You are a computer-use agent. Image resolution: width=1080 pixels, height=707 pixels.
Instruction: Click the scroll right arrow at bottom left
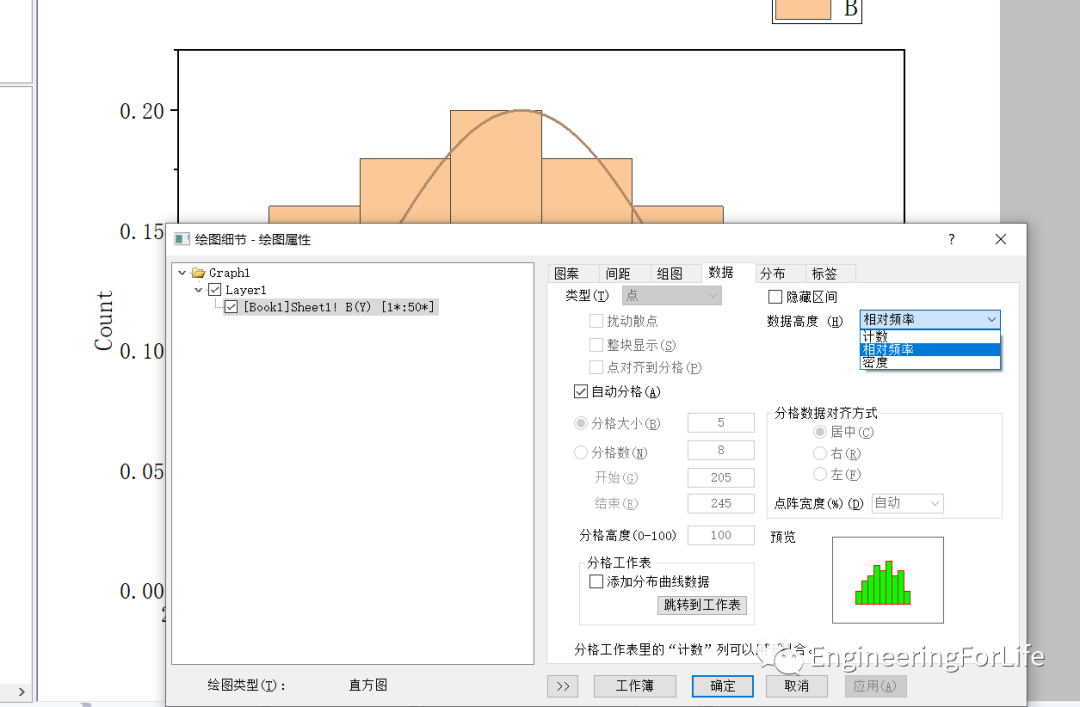[21, 692]
